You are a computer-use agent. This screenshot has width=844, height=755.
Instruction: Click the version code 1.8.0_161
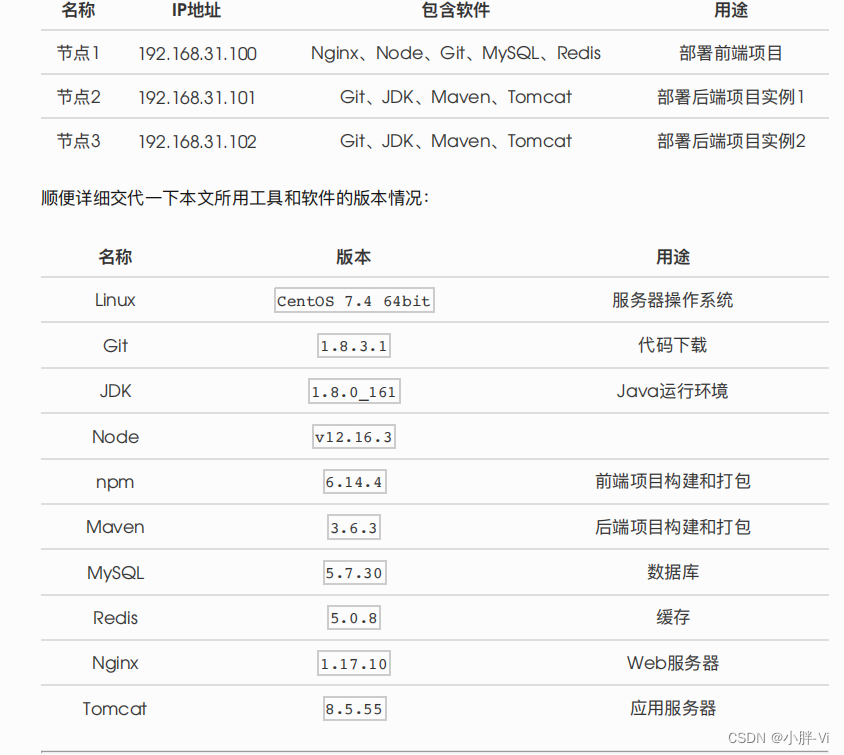pyautogui.click(x=354, y=391)
